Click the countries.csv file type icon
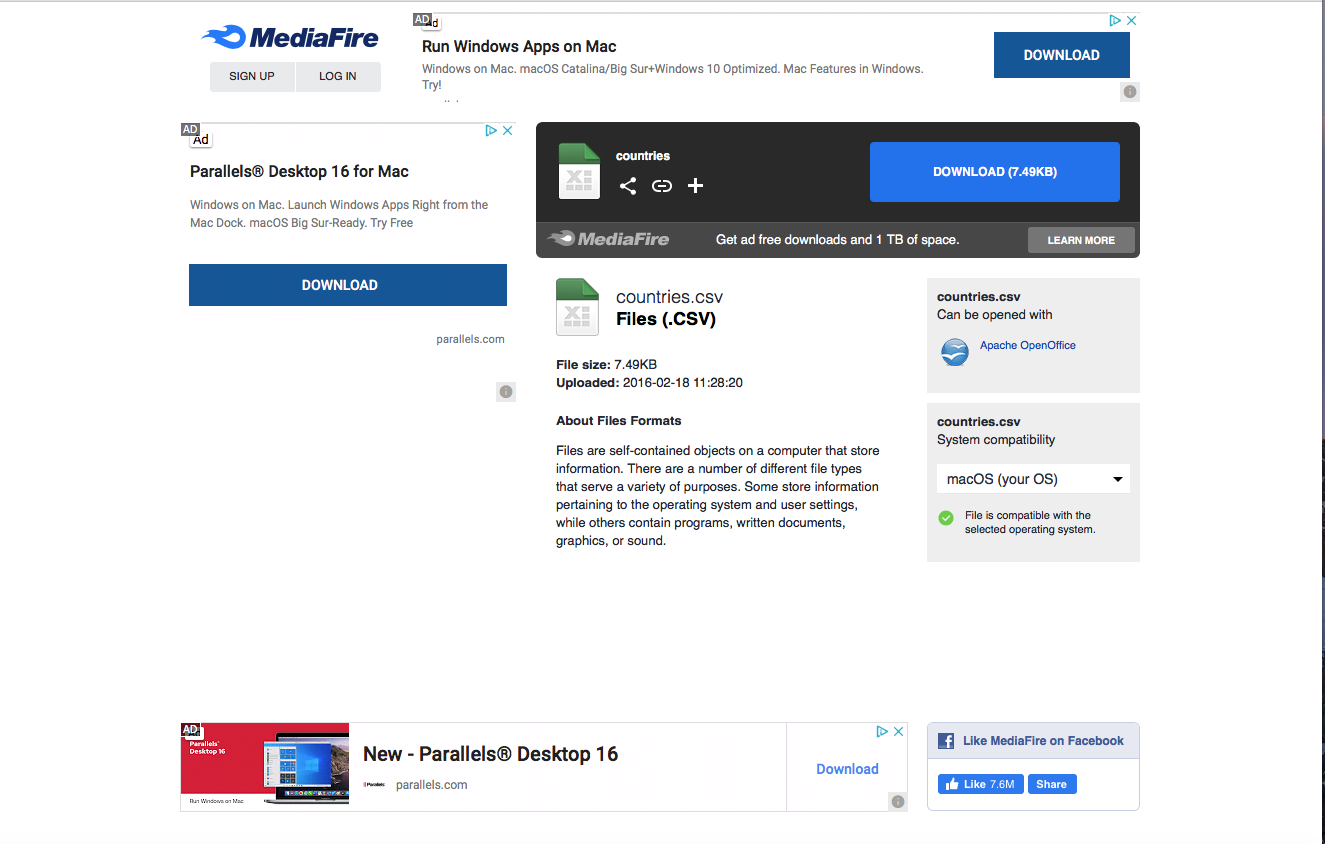 click(577, 307)
